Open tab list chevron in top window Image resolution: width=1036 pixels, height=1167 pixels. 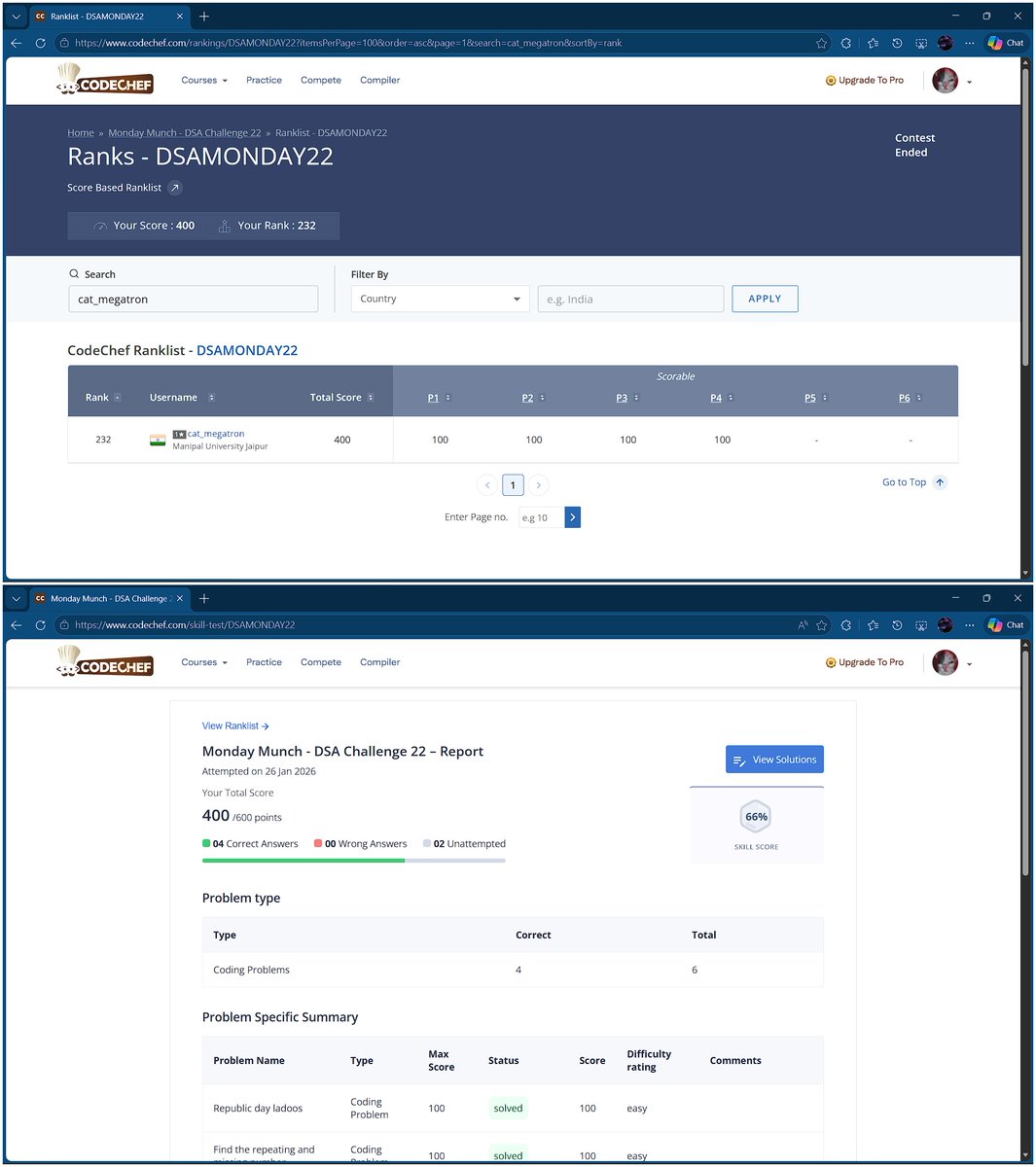[x=17, y=17]
